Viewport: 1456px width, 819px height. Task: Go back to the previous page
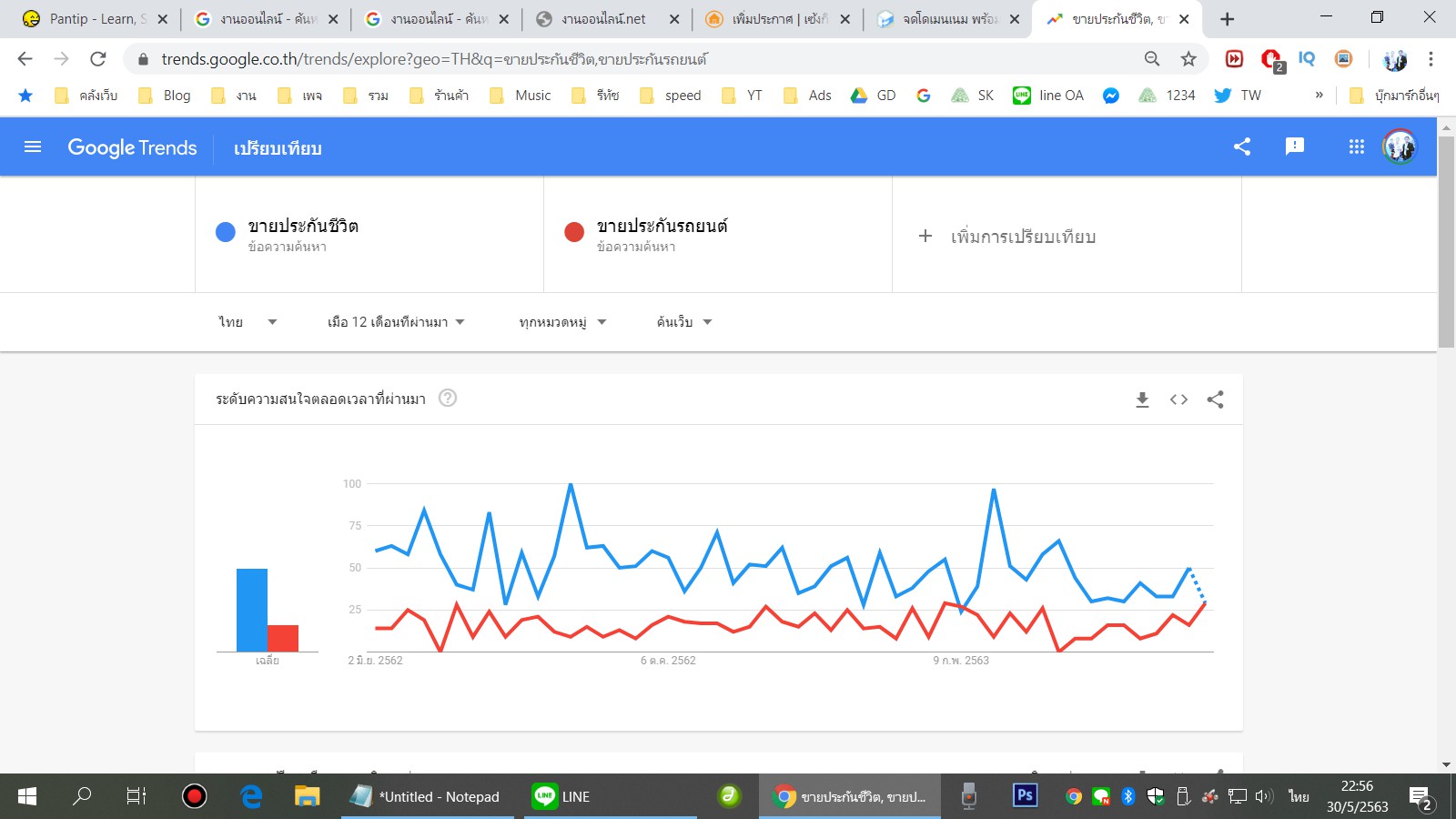click(25, 59)
